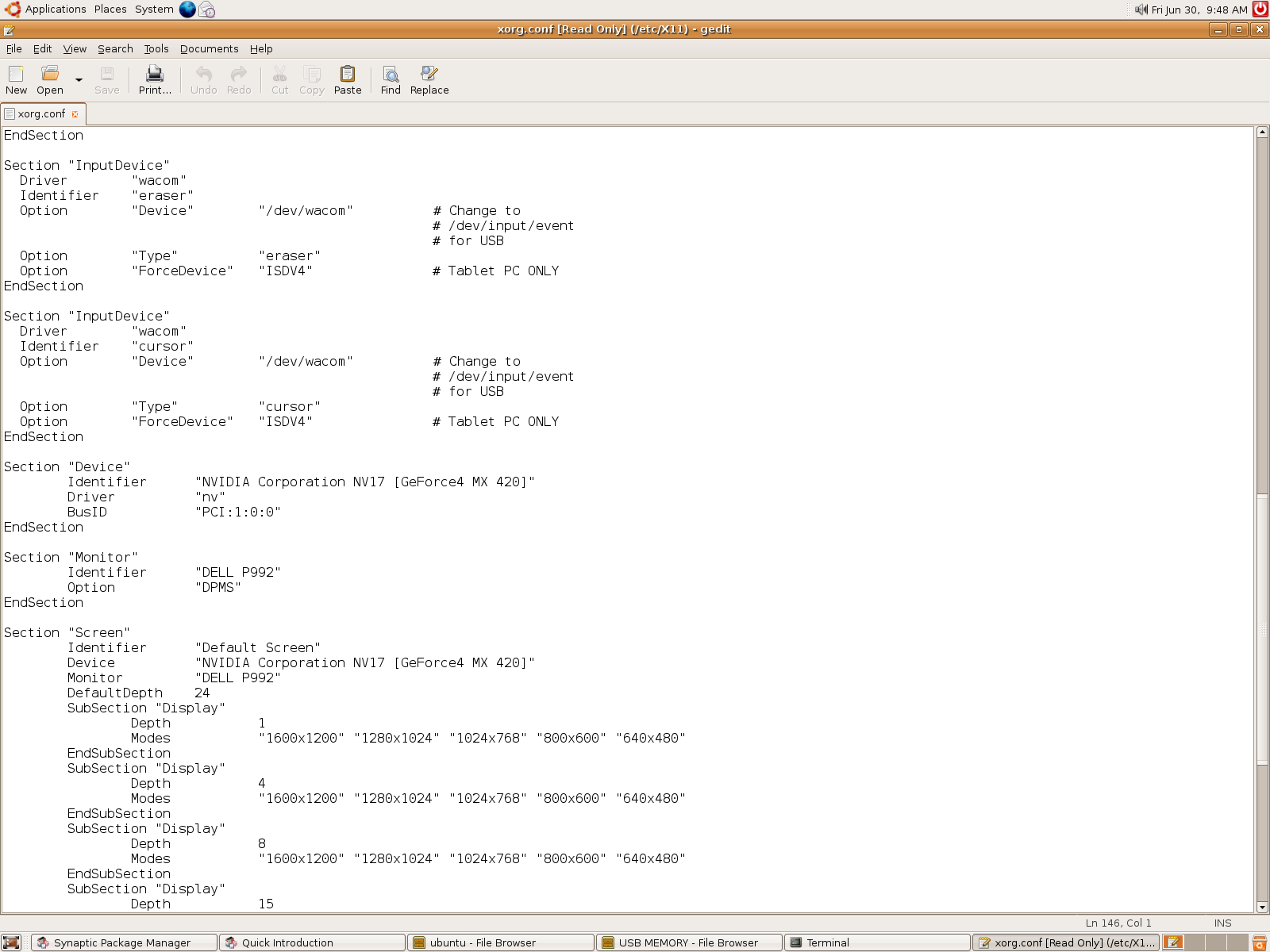Click the text "PCI:1:0:0" in the editor
This screenshot has height=952, width=1270.
(238, 512)
